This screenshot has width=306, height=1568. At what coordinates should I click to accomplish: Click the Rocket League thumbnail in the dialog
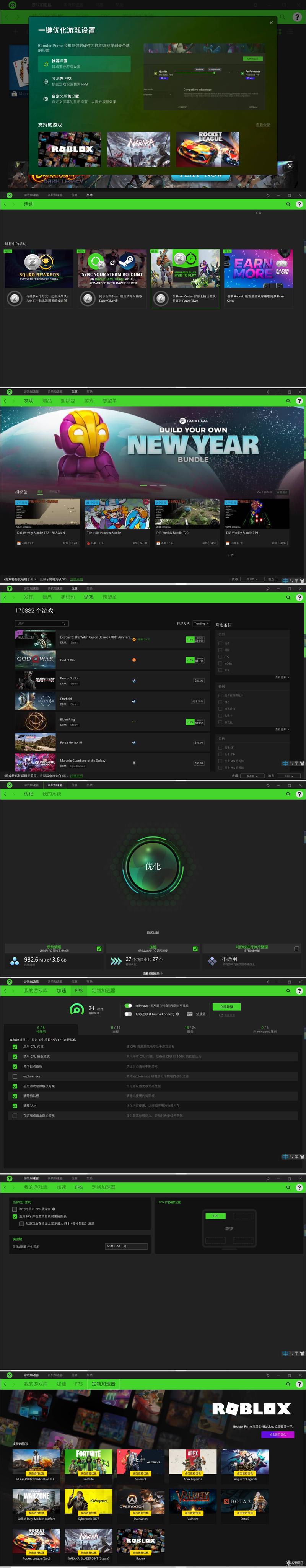point(208,149)
